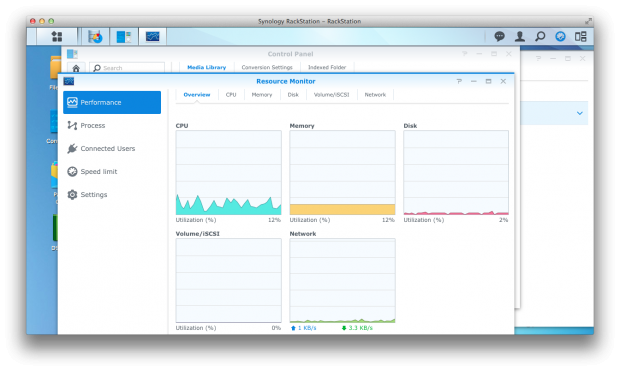The image size is (620, 371).
Task: Maximize the Resource Monitor window
Action: (x=488, y=81)
